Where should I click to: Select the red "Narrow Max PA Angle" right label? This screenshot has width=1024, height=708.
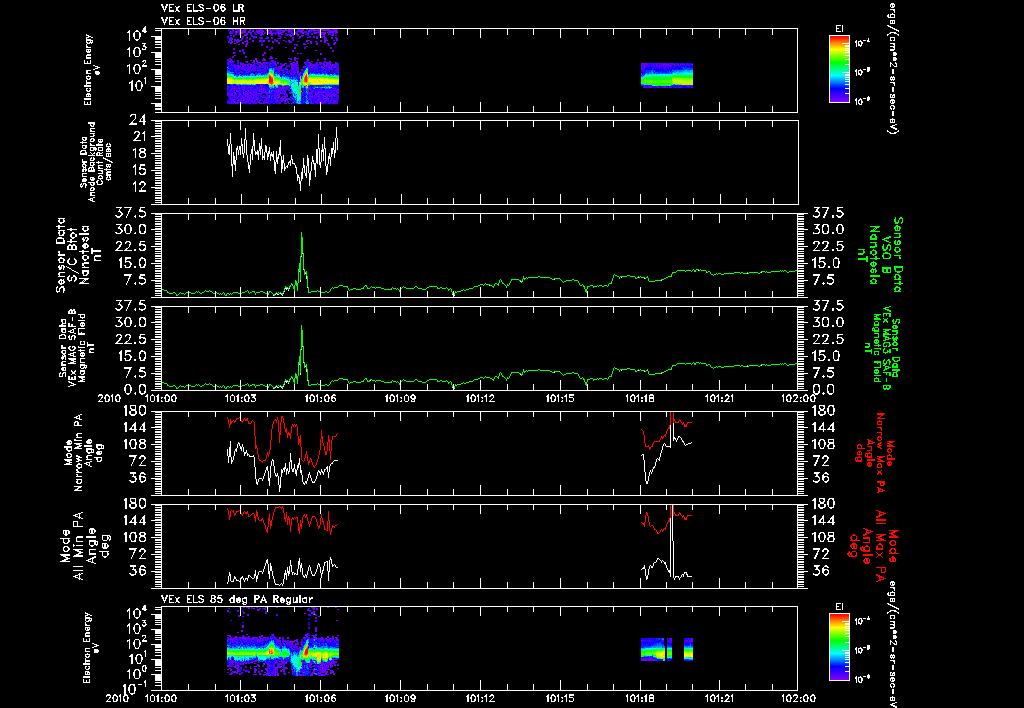875,451
